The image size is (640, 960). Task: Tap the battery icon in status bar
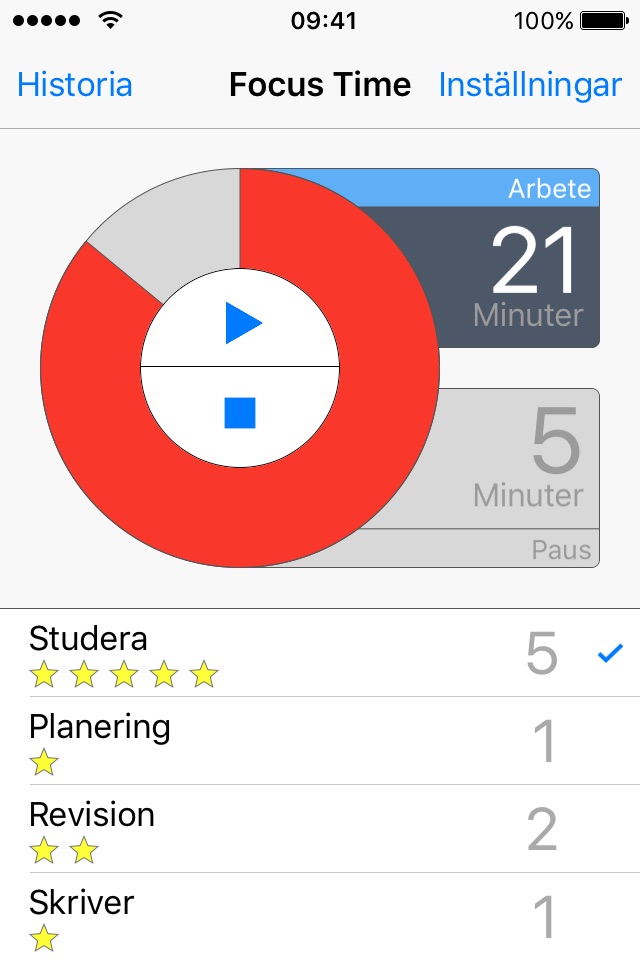tap(604, 20)
